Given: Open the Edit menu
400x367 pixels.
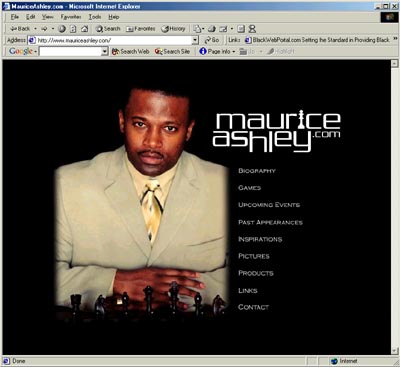Looking at the screenshot, I should 31,17.
